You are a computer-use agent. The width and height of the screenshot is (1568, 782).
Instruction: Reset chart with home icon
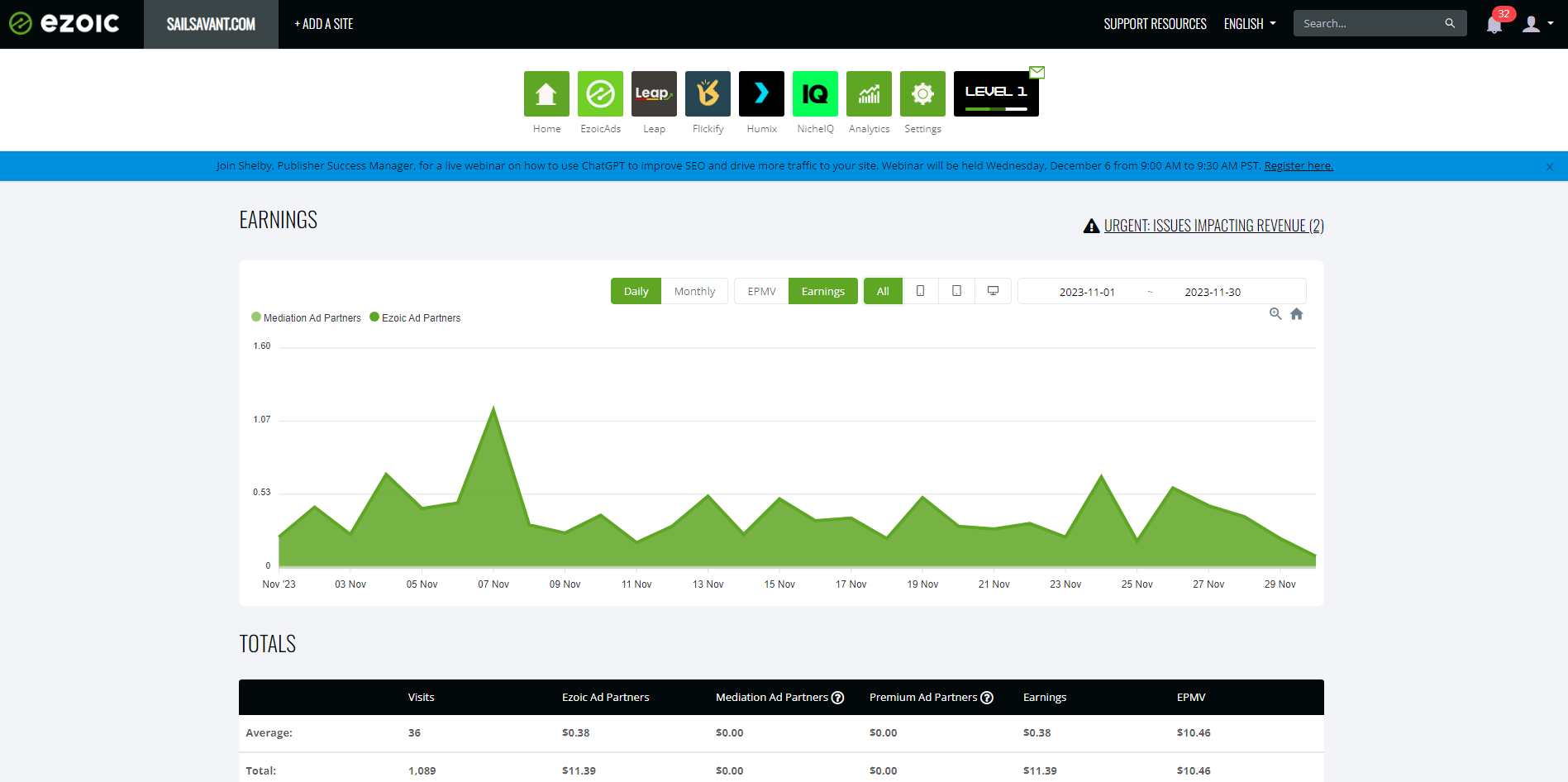pos(1296,313)
